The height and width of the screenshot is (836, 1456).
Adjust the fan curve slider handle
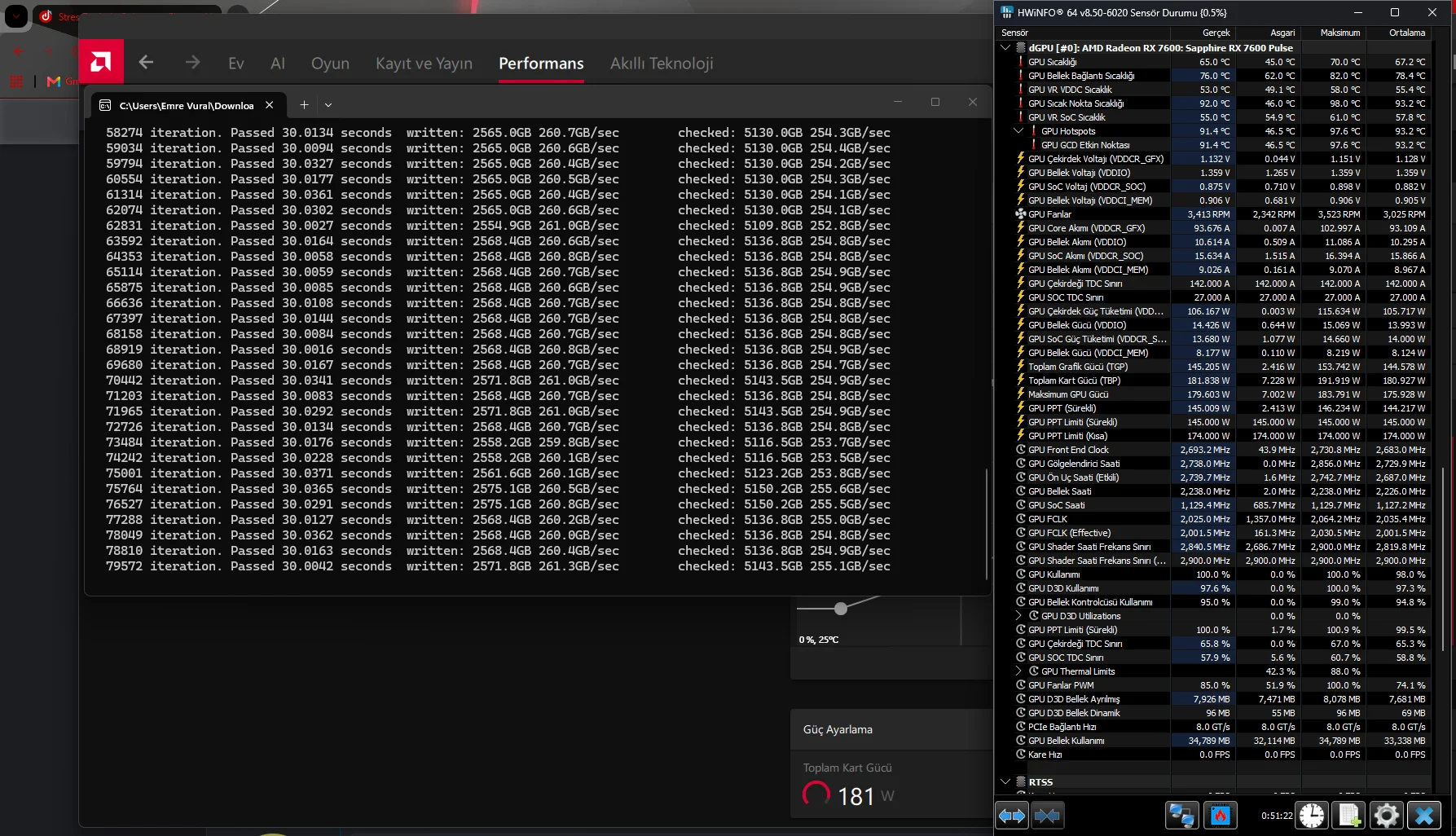click(x=841, y=609)
